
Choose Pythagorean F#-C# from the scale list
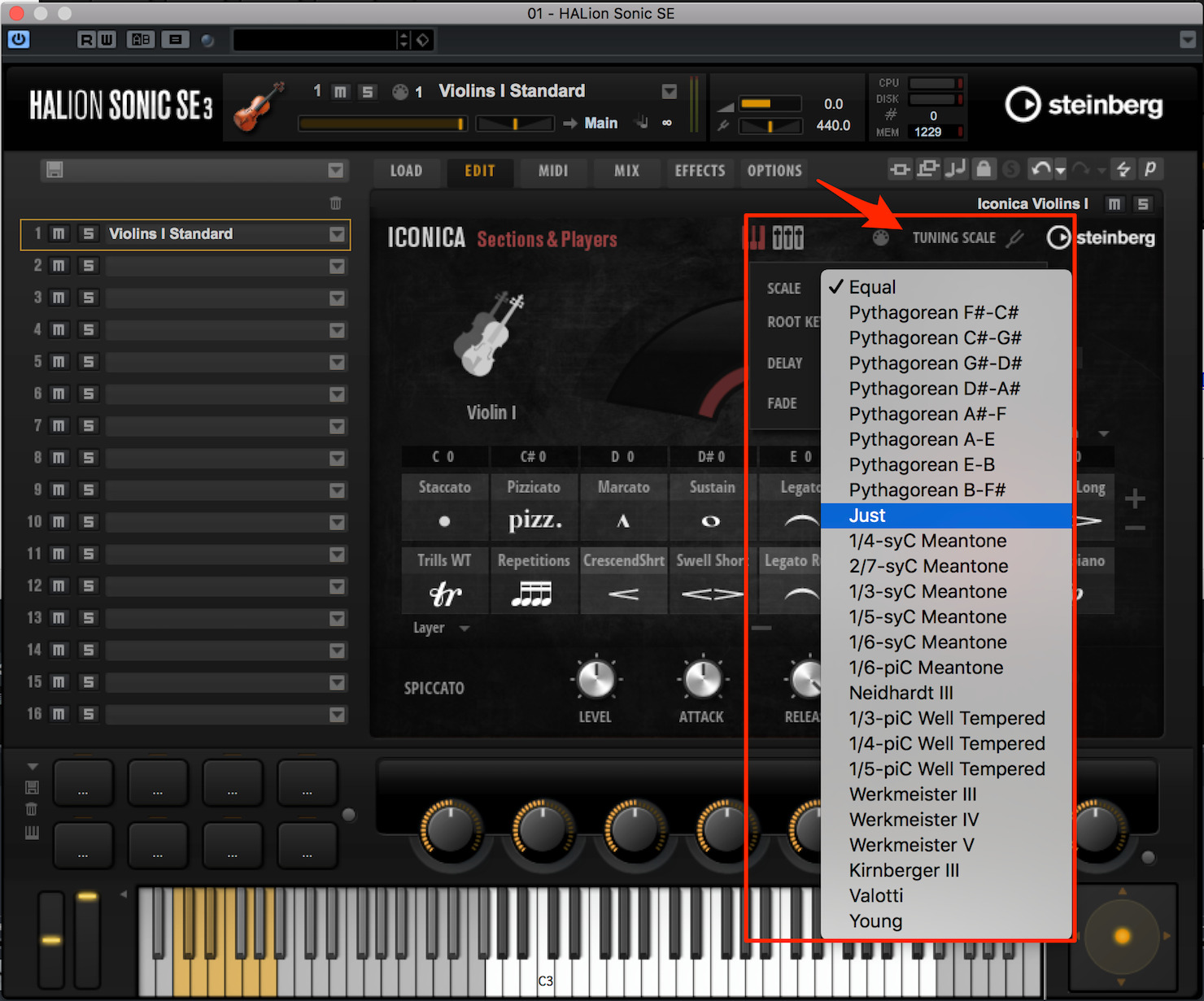click(x=946, y=312)
